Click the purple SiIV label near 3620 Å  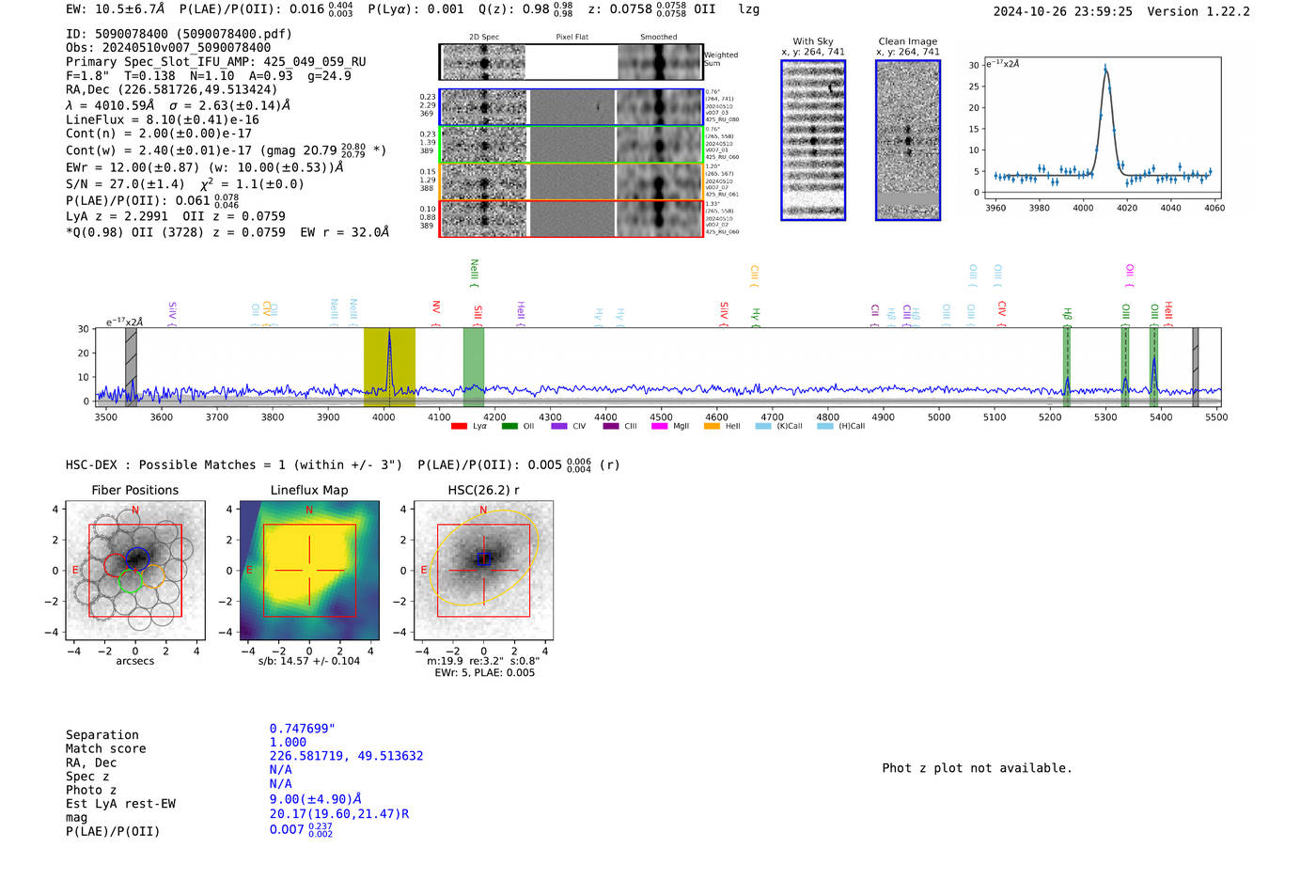click(172, 314)
